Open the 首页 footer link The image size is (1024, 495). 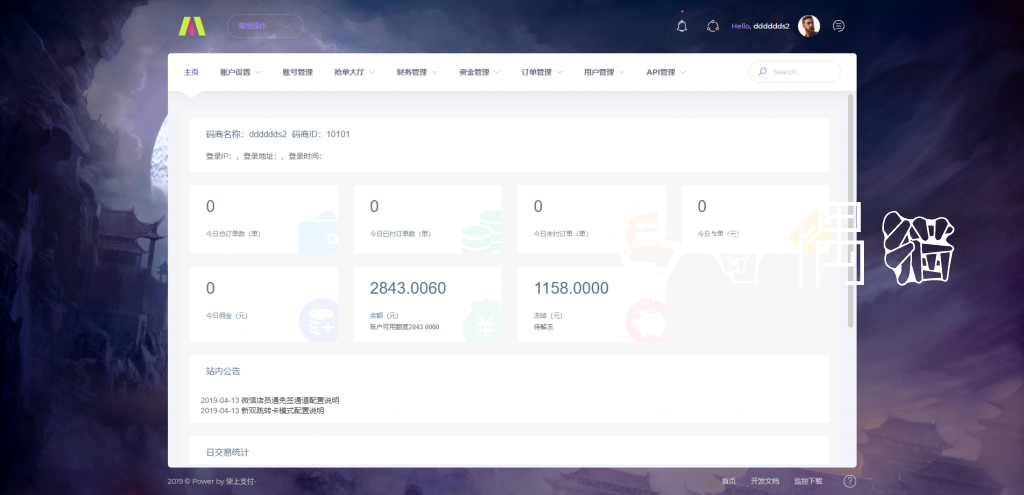(x=729, y=481)
